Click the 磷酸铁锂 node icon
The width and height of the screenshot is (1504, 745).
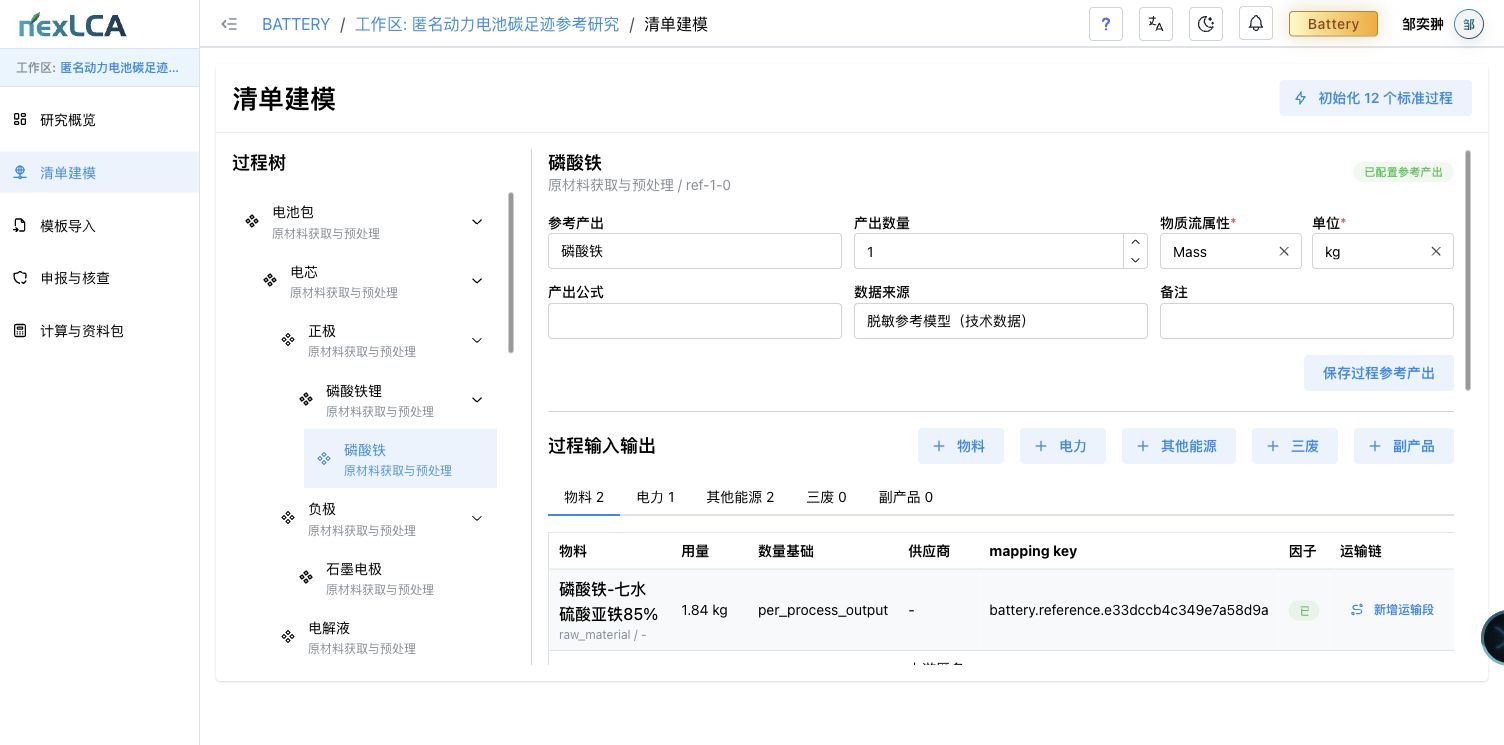pyautogui.click(x=306, y=399)
